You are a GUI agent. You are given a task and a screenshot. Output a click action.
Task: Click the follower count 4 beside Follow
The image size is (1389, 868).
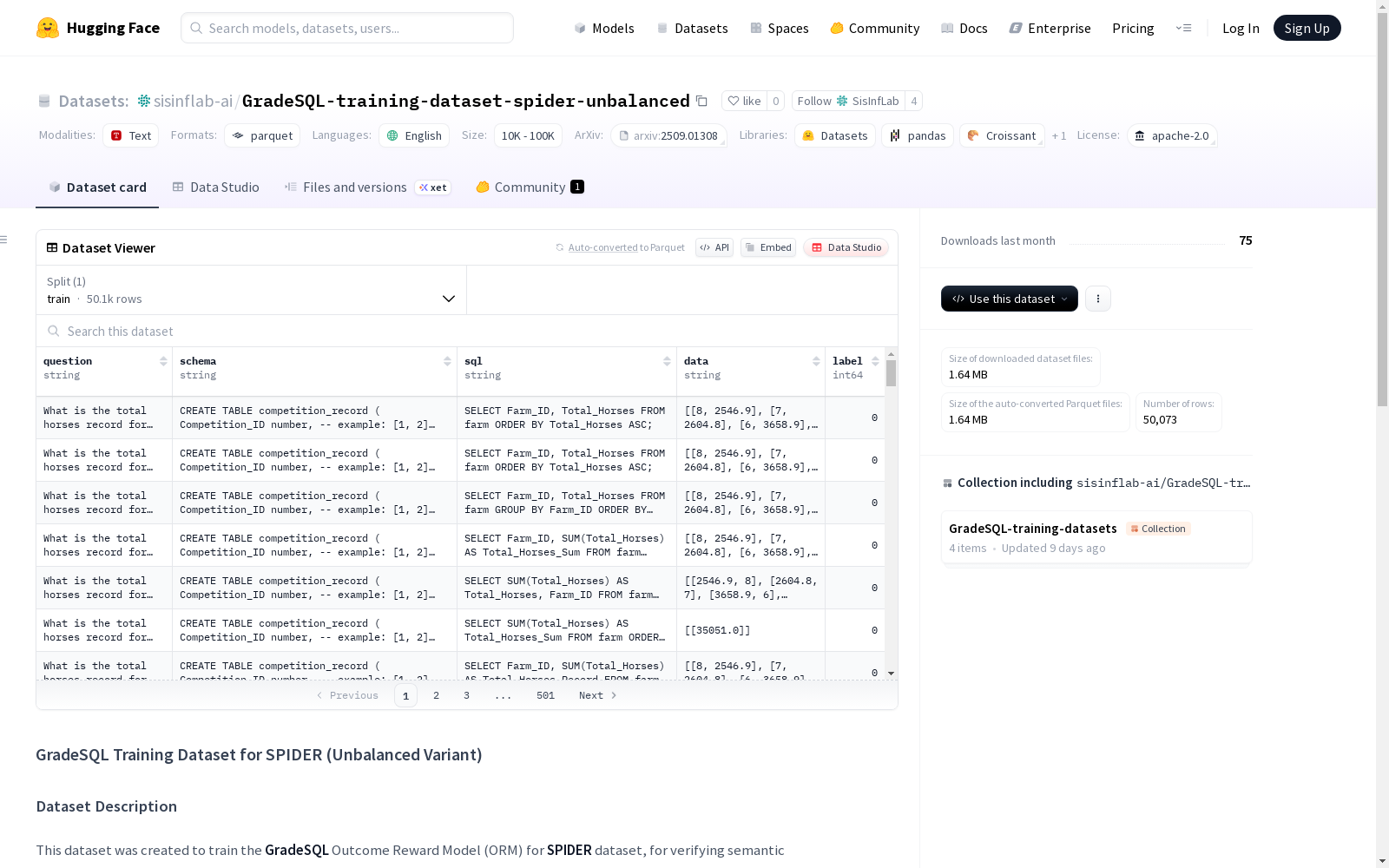pyautogui.click(x=913, y=101)
